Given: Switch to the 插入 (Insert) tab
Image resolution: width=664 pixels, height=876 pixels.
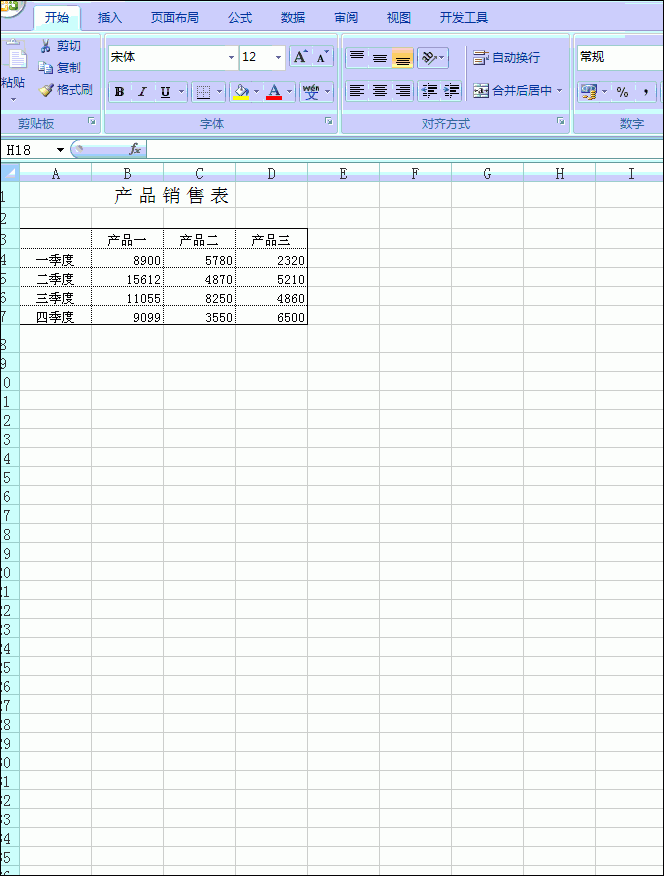Looking at the screenshot, I should pyautogui.click(x=109, y=17).
